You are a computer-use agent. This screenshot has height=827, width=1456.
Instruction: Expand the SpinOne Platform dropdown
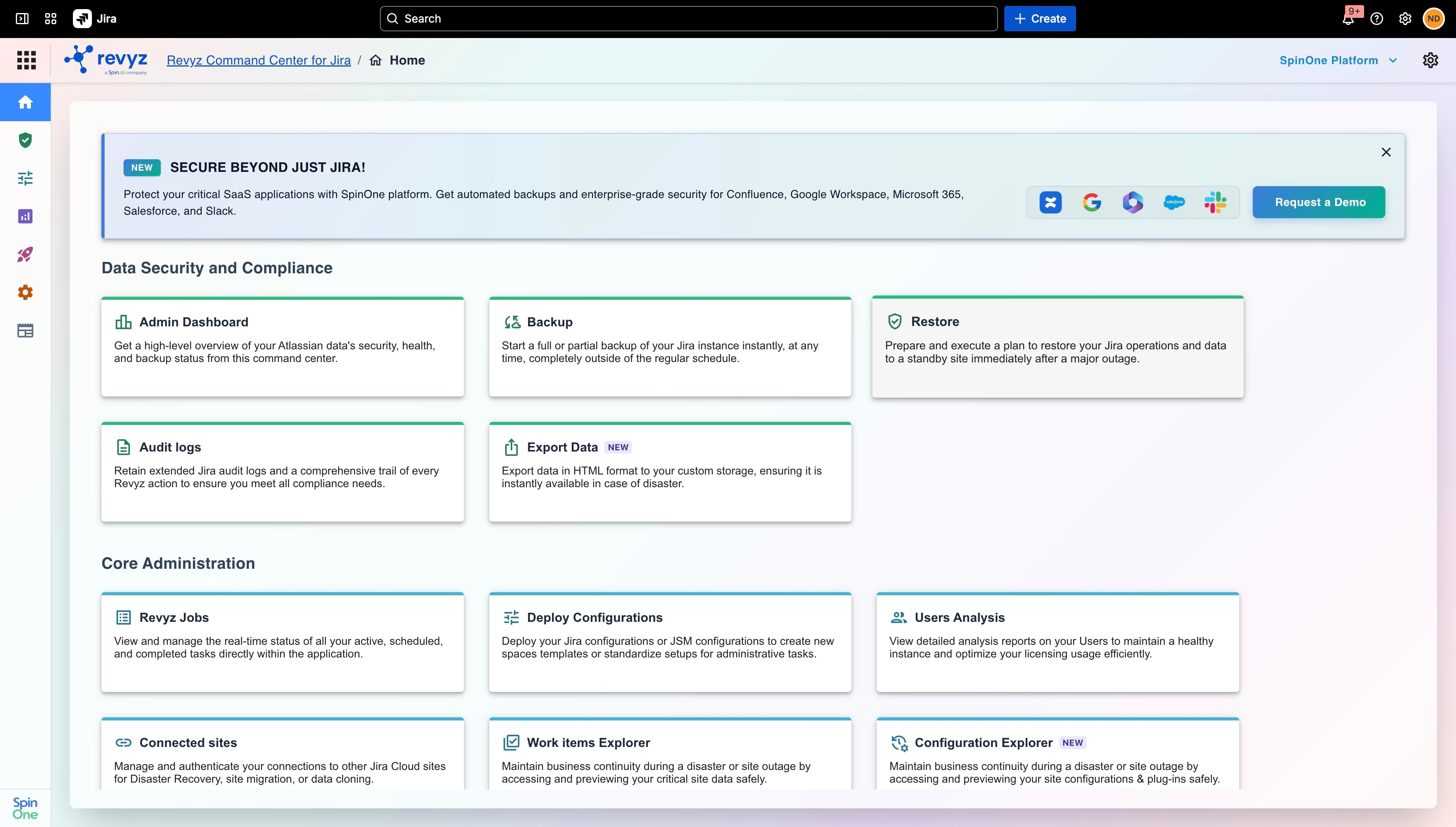click(x=1338, y=60)
